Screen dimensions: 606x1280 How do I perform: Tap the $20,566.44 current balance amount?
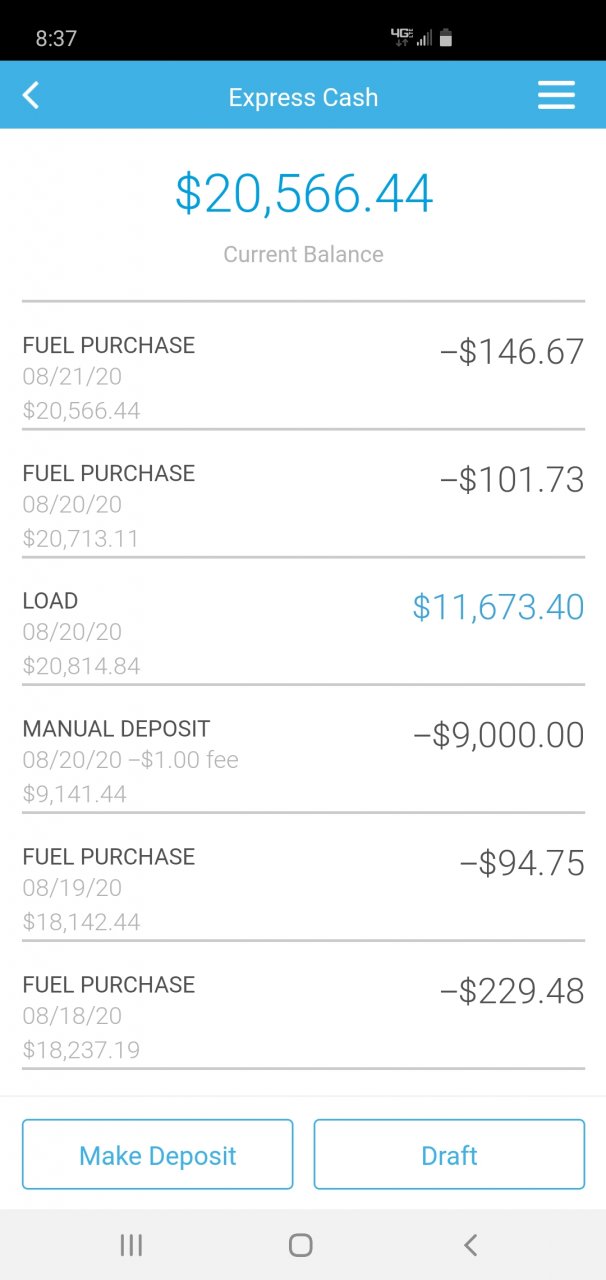[303, 194]
